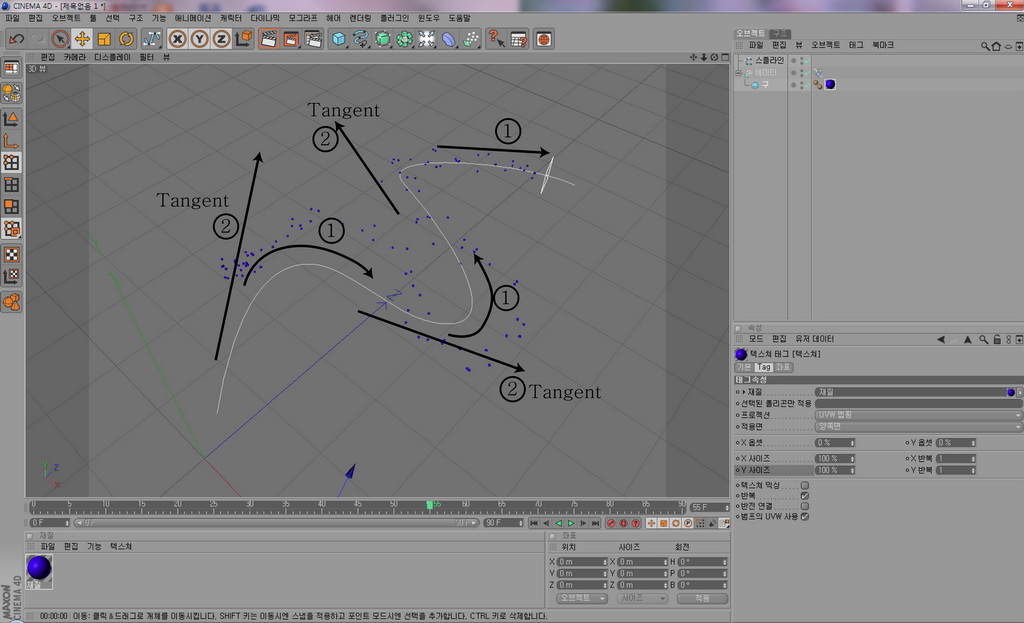This screenshot has width=1024, height=623.
Task: Open render settings clapperboard icon
Action: click(313, 39)
